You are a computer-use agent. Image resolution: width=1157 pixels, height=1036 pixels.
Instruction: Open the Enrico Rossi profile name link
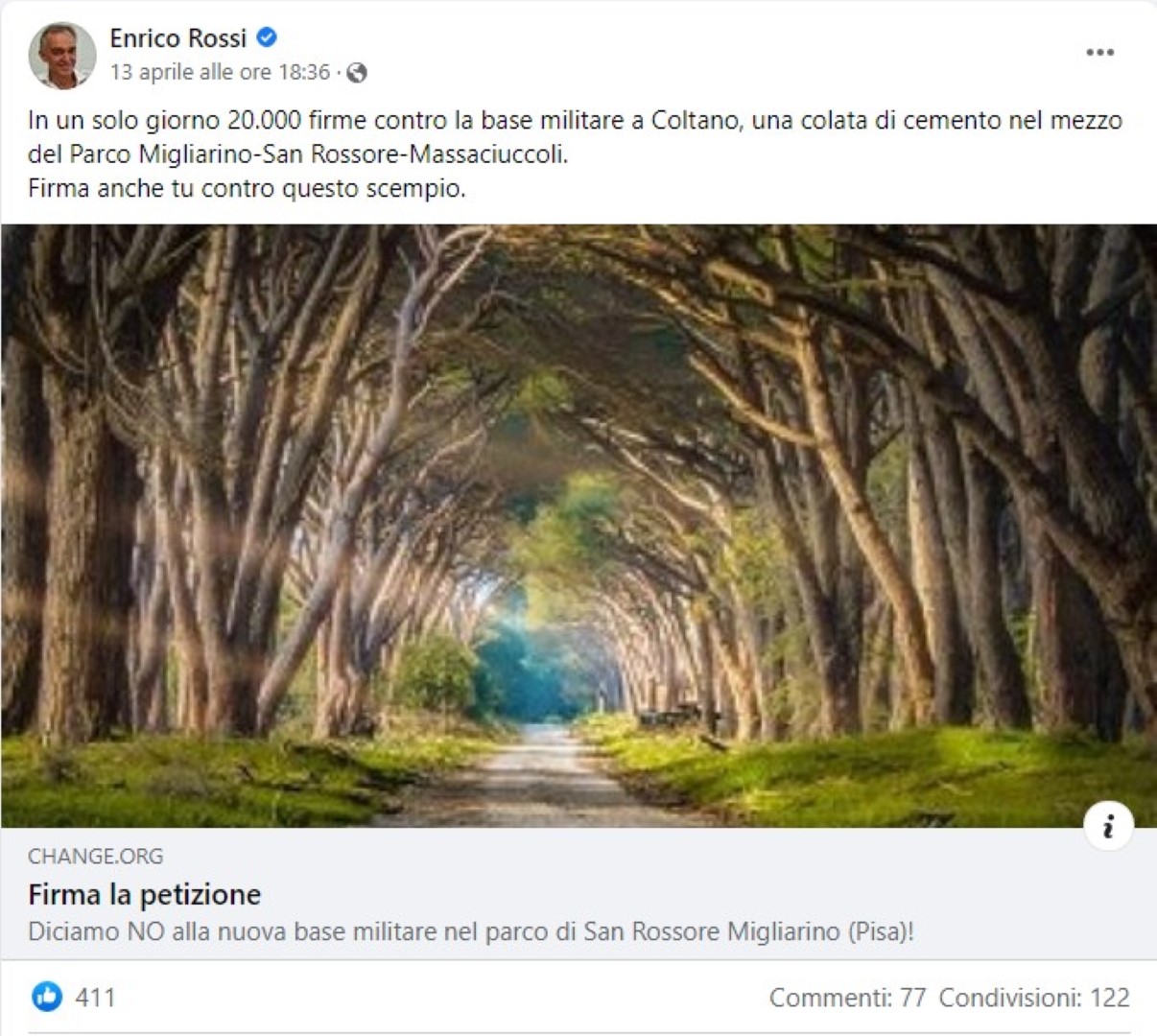[x=178, y=37]
